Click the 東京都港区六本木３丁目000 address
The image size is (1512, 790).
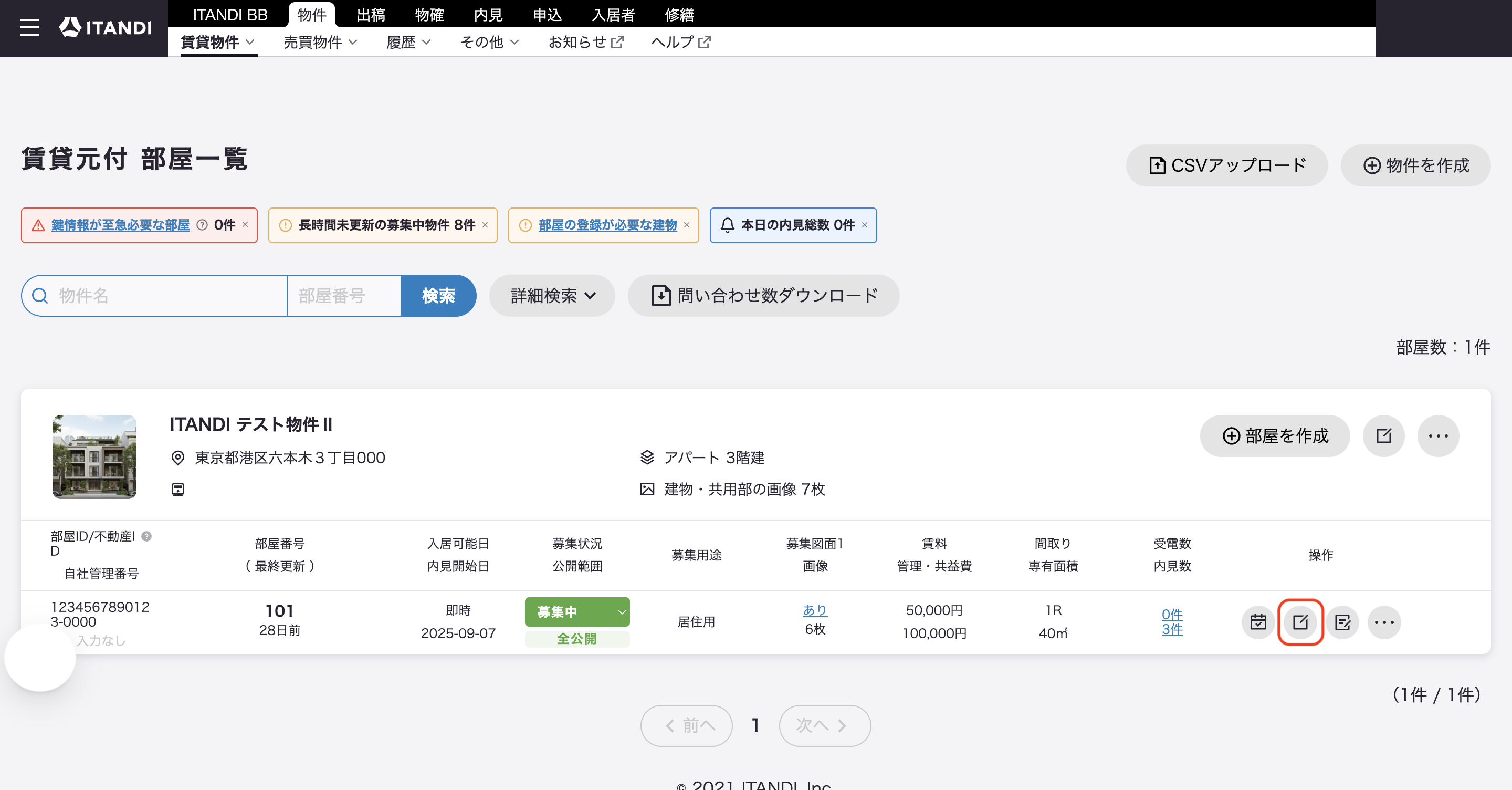tap(290, 458)
